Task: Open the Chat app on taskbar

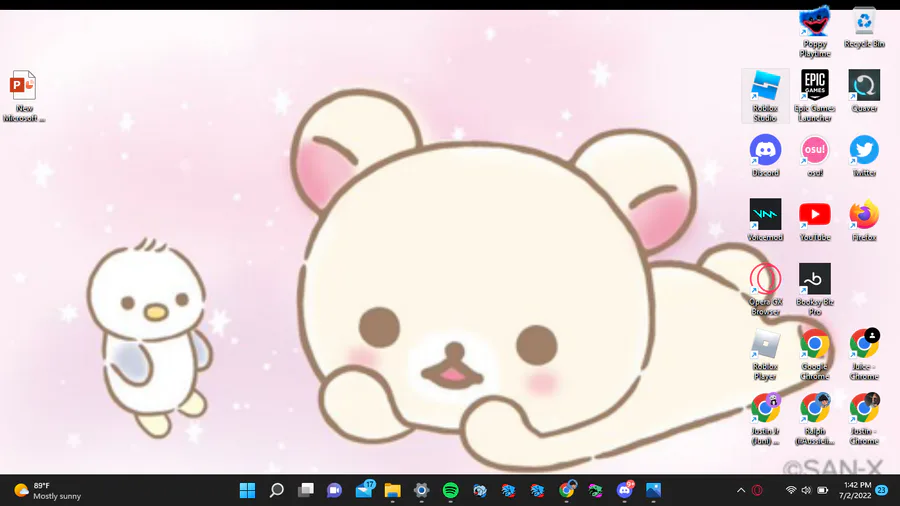Action: pyautogui.click(x=335, y=491)
